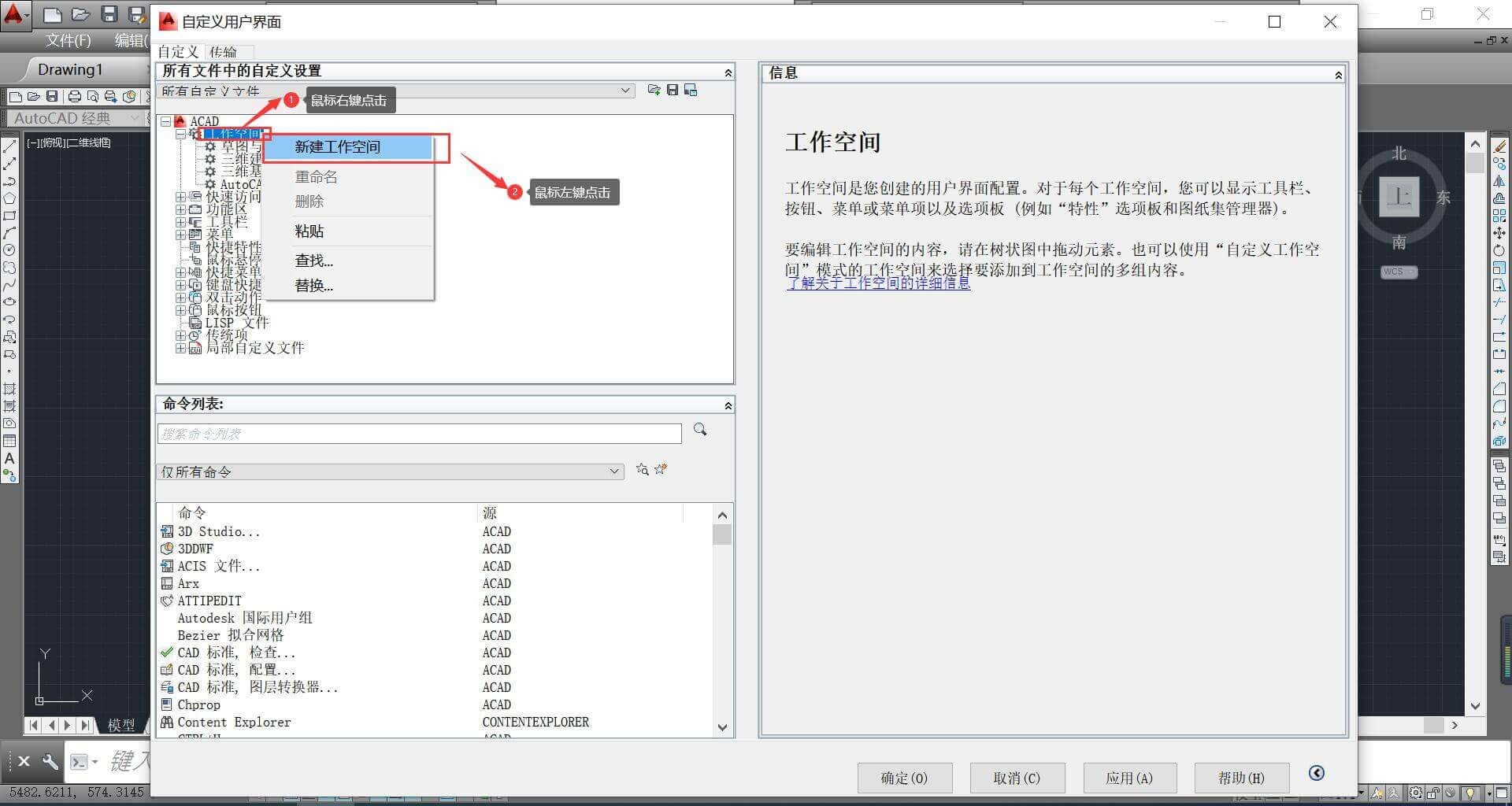1512x806 pixels.
Task: Click the find command star-magnifier icon
Action: coord(643,469)
